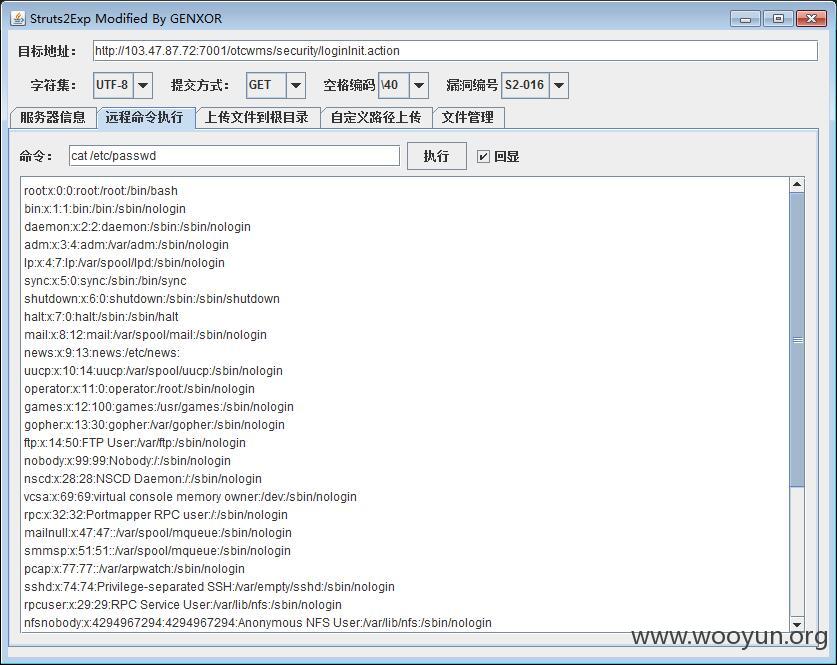This screenshot has height=665, width=837.
Task: Open the 文件管理 tab
Action: point(468,117)
